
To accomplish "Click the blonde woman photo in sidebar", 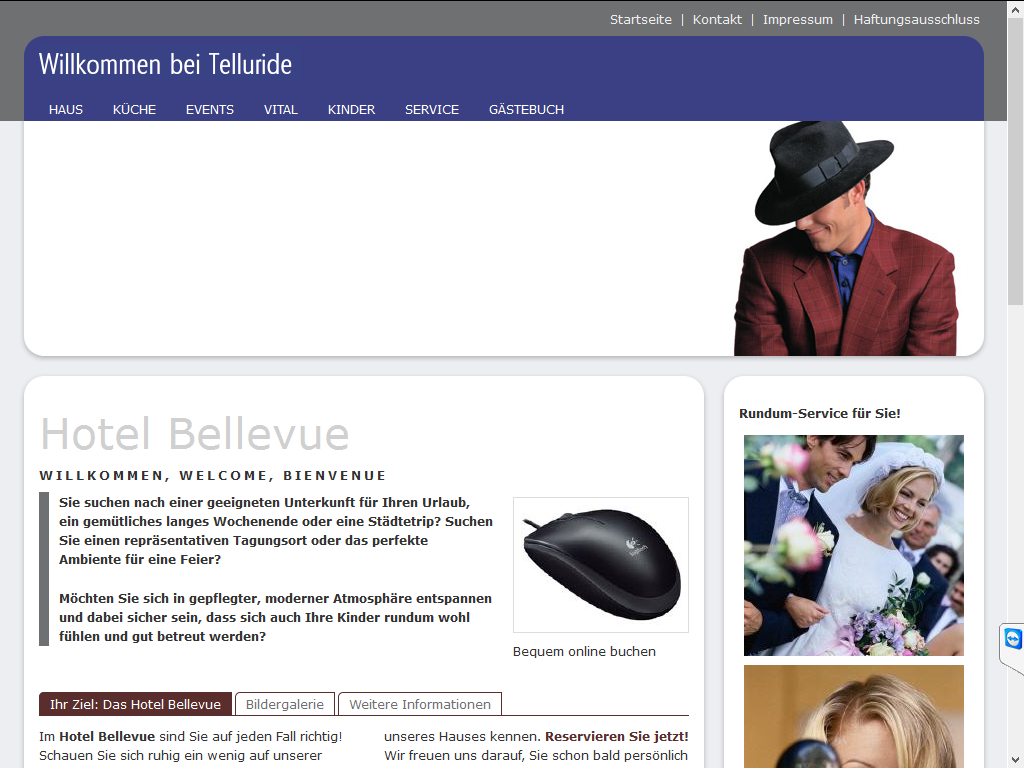I will tap(854, 716).
